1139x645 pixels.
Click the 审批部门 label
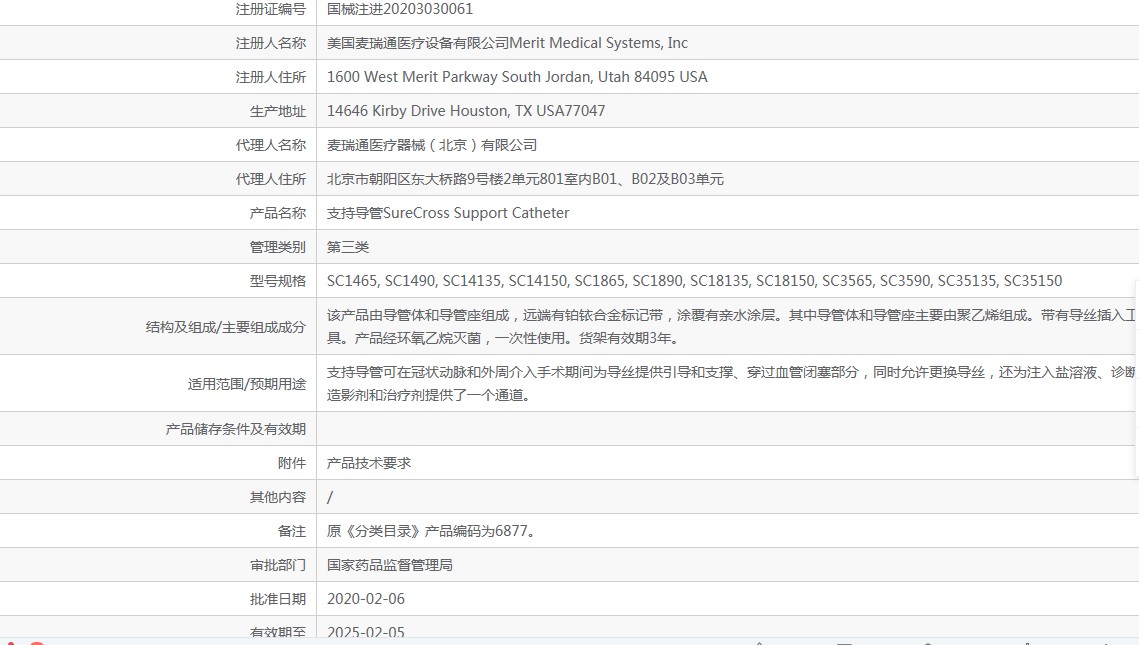click(277, 565)
